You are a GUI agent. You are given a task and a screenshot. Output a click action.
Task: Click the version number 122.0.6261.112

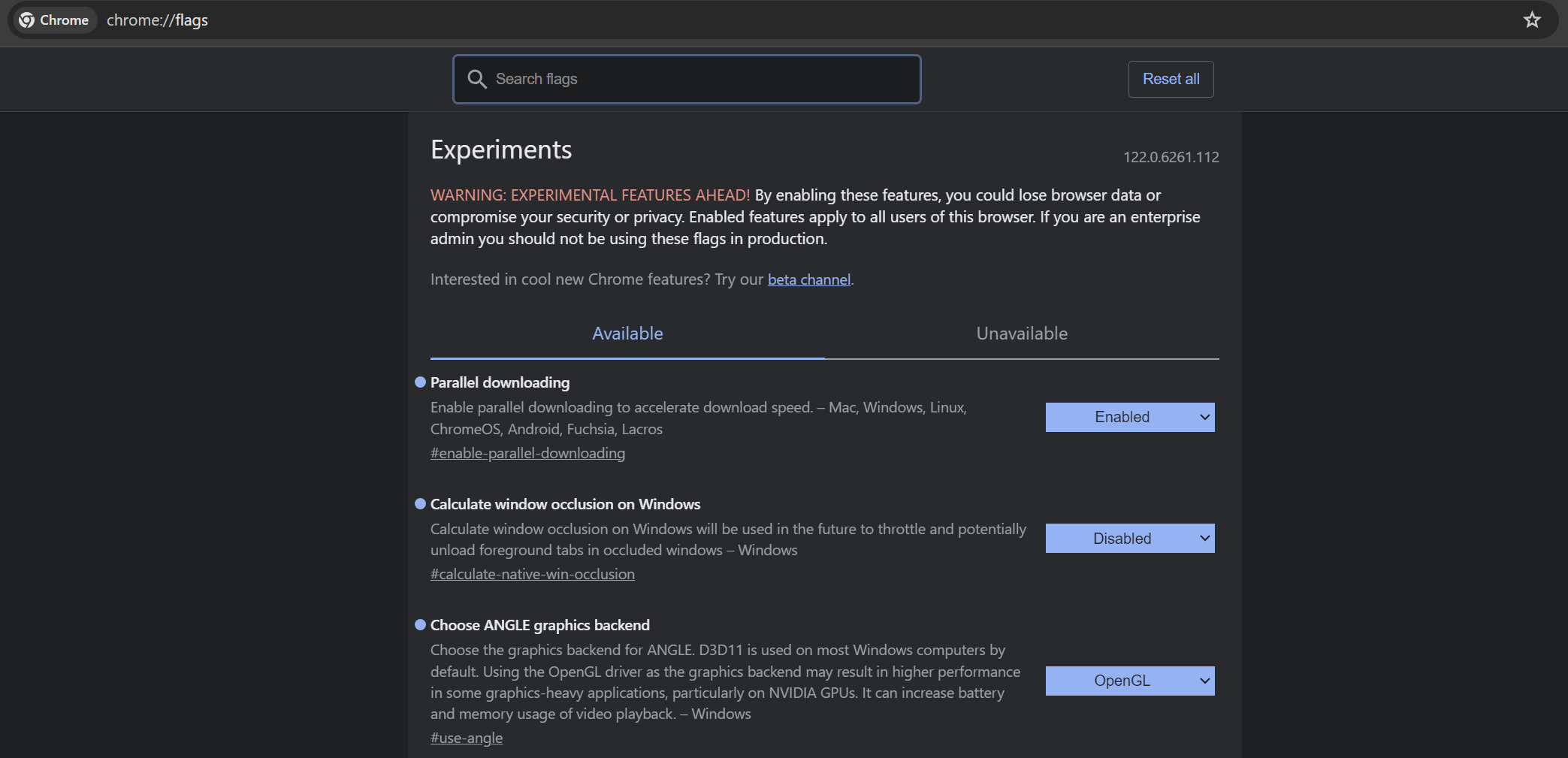point(1171,157)
